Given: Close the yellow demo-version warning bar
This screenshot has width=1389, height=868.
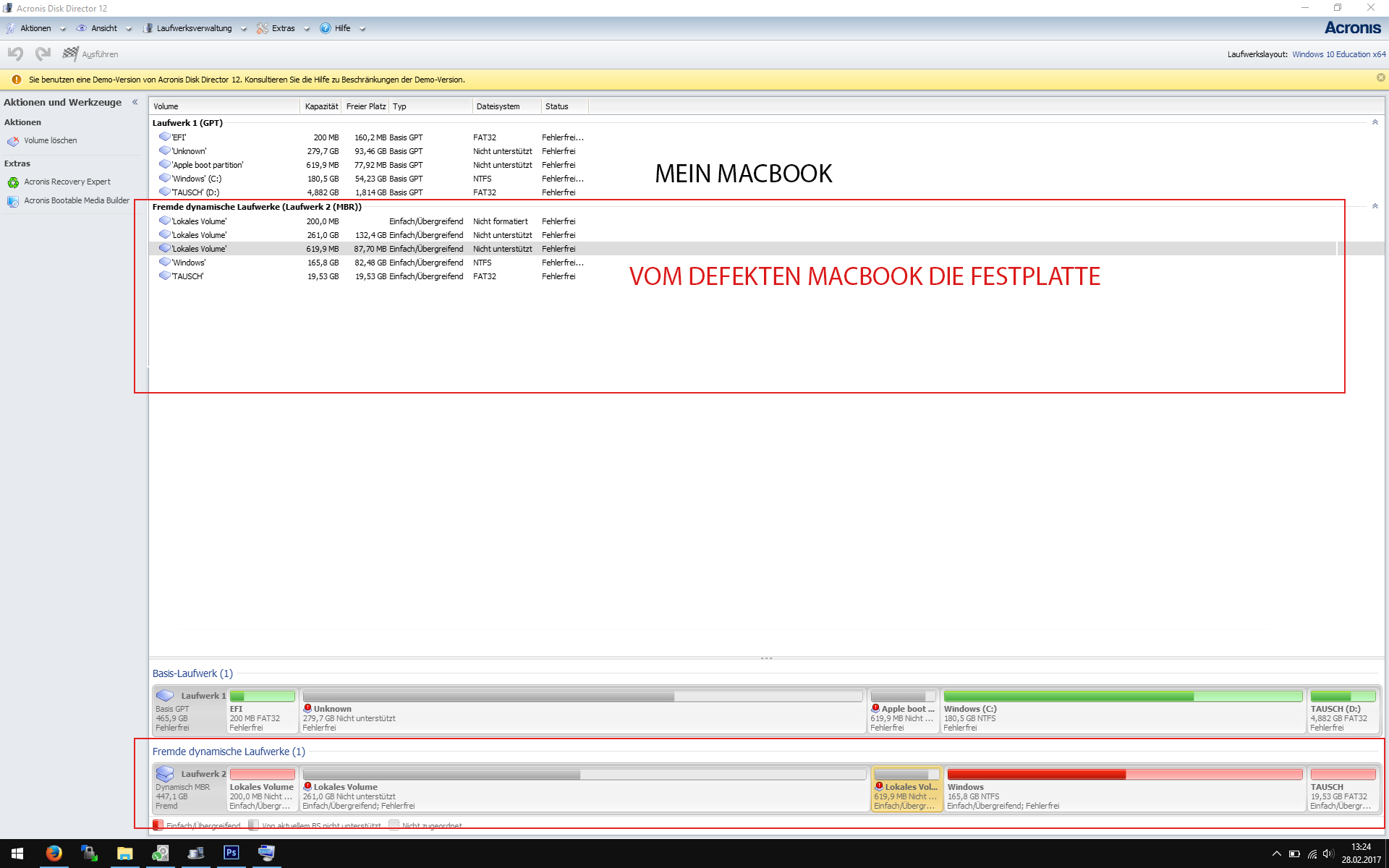Looking at the screenshot, I should pos(1380,78).
